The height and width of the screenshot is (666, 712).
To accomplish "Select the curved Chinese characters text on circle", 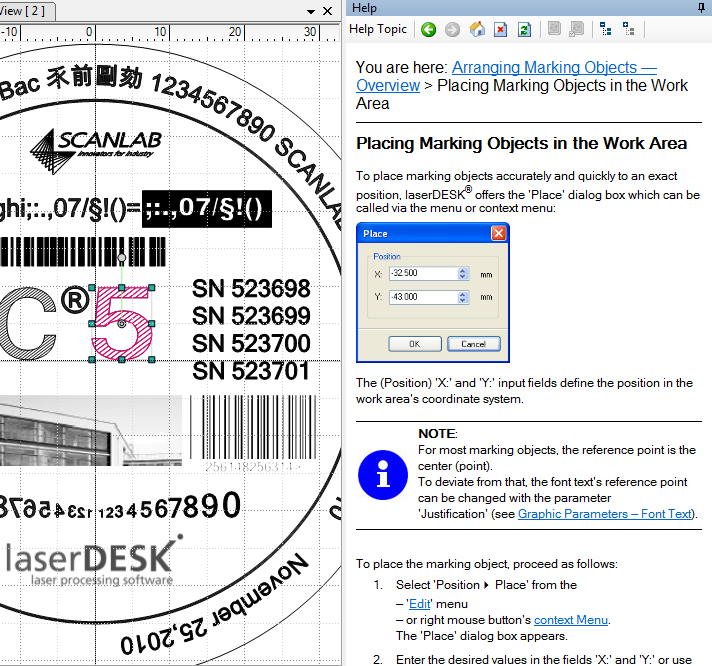I will 95,77.
